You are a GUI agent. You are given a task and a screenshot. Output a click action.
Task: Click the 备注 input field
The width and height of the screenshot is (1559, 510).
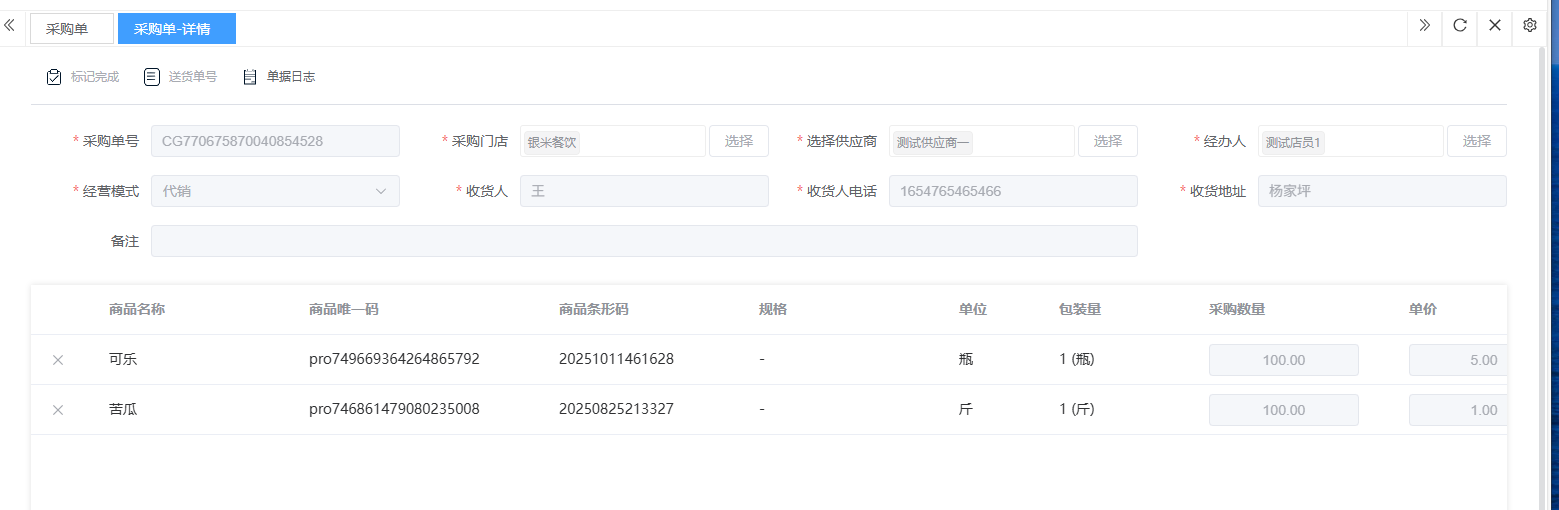click(643, 241)
